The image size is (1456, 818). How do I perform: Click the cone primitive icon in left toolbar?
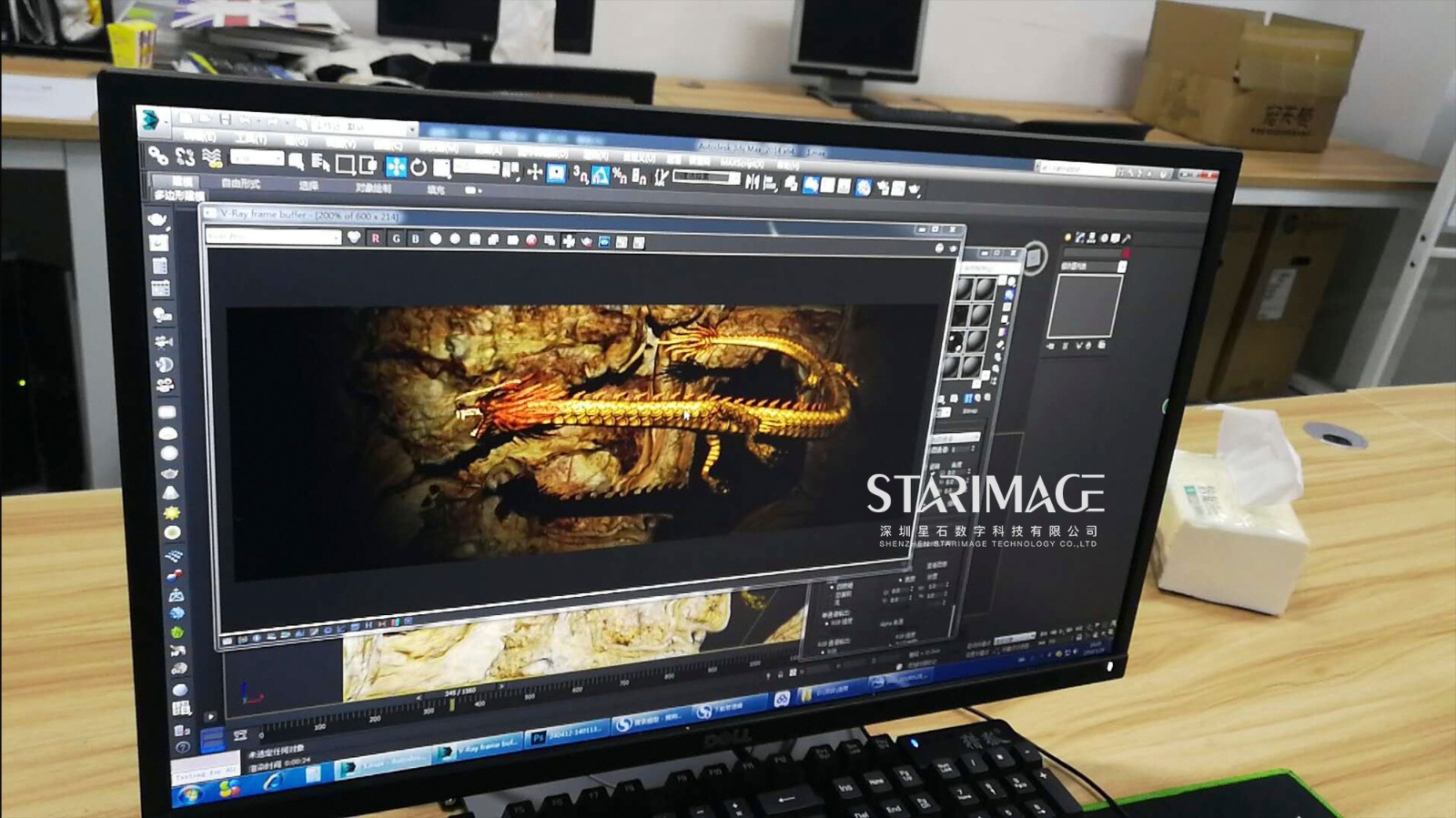point(170,492)
